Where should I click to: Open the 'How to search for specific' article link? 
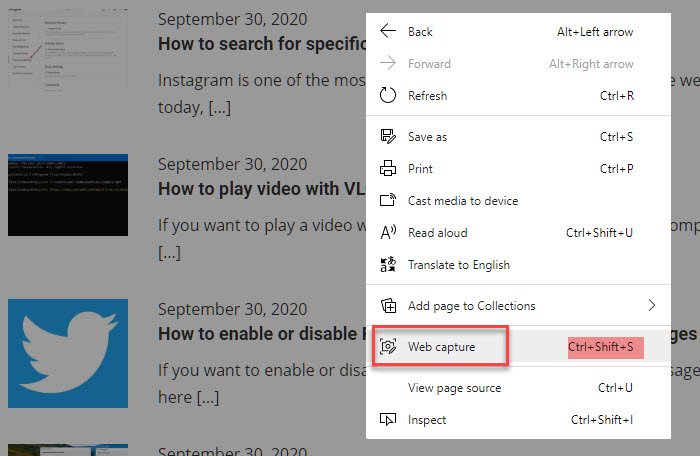(258, 44)
